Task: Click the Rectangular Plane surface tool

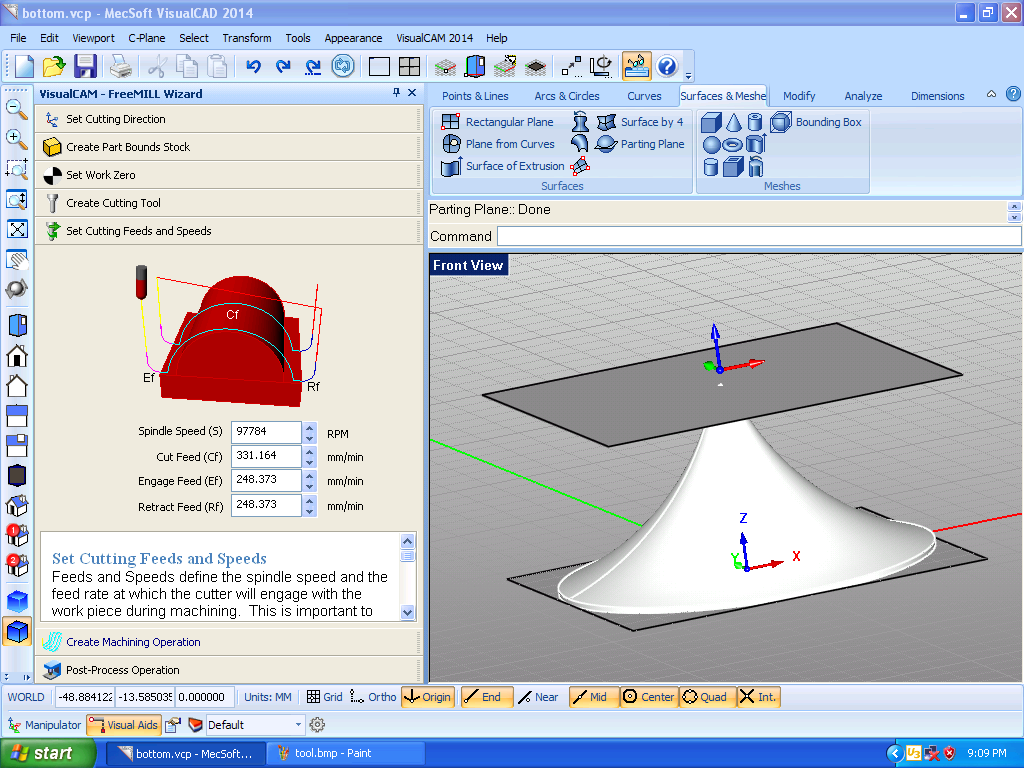Action: coord(498,121)
